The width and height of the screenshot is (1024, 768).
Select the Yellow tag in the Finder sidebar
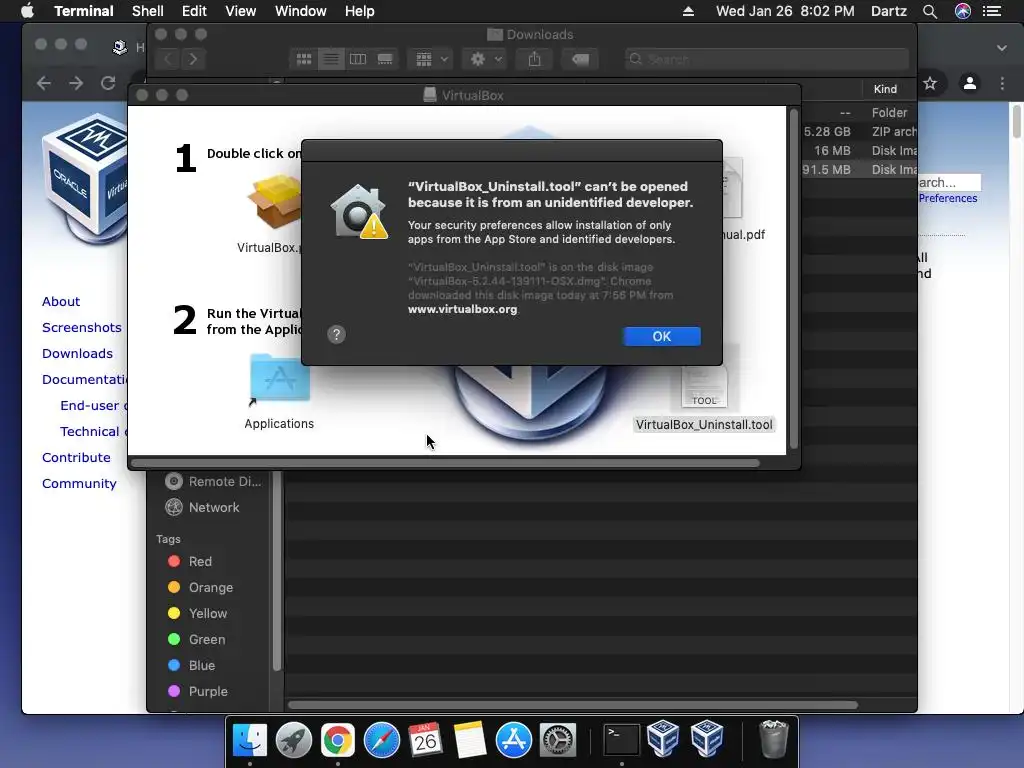pos(197,613)
